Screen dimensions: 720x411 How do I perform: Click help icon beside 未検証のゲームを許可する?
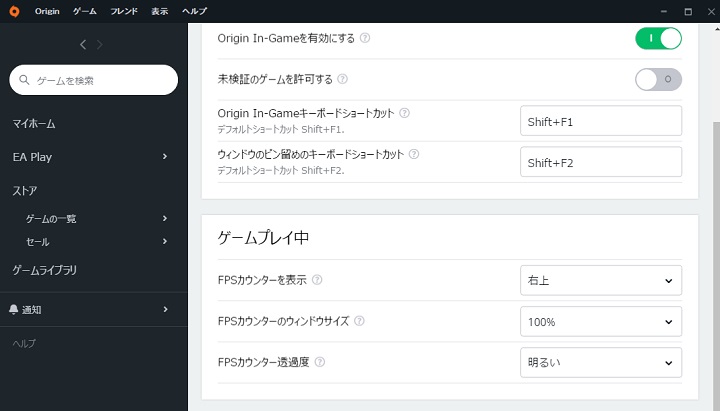click(343, 79)
